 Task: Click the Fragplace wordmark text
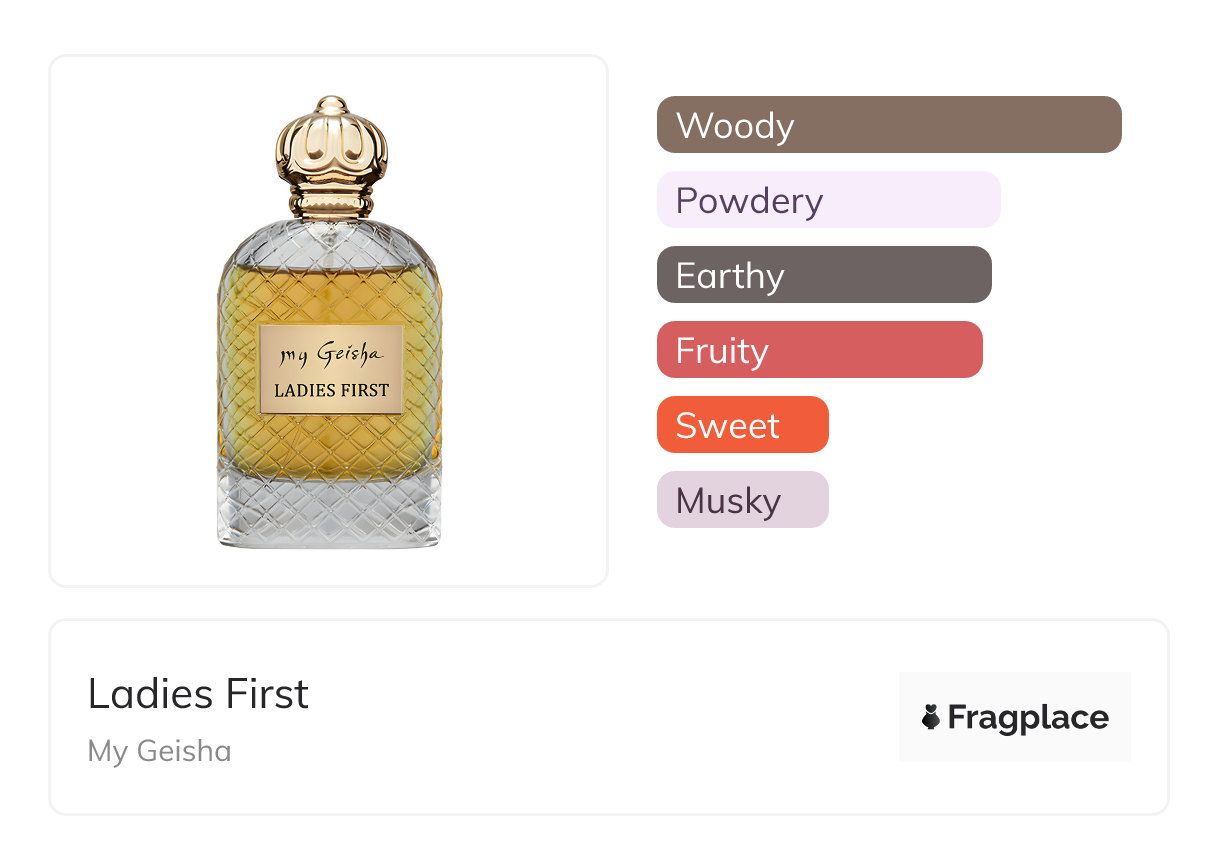pos(1028,717)
